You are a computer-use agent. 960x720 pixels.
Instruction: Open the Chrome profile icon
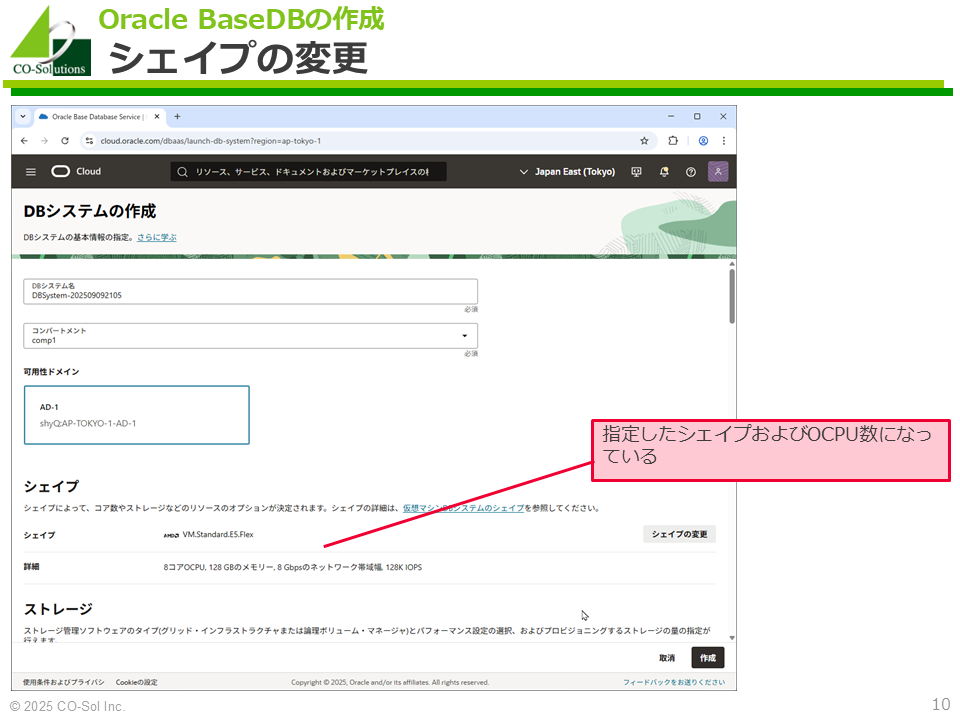(703, 141)
